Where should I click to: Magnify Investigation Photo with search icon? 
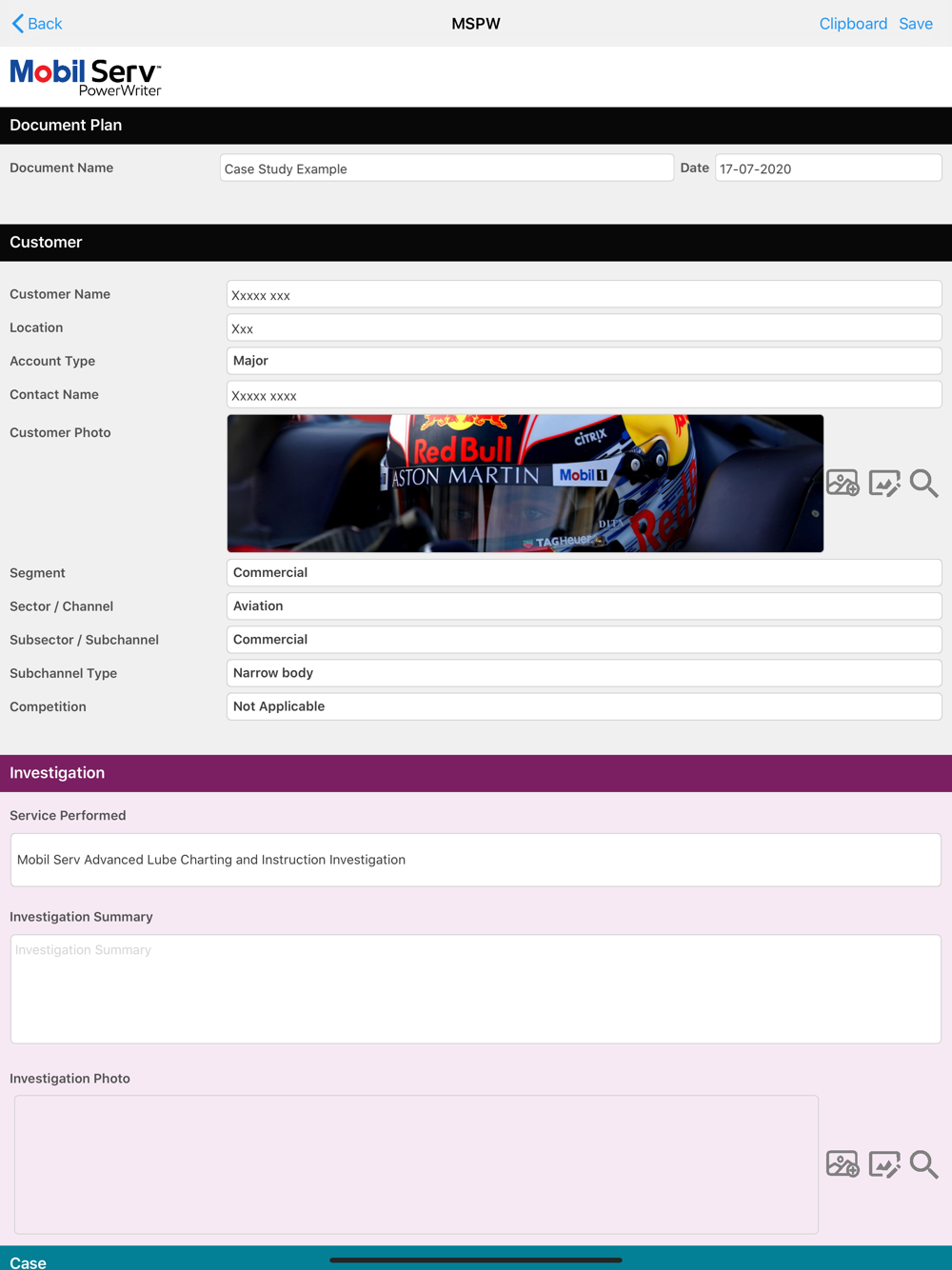point(923,1164)
